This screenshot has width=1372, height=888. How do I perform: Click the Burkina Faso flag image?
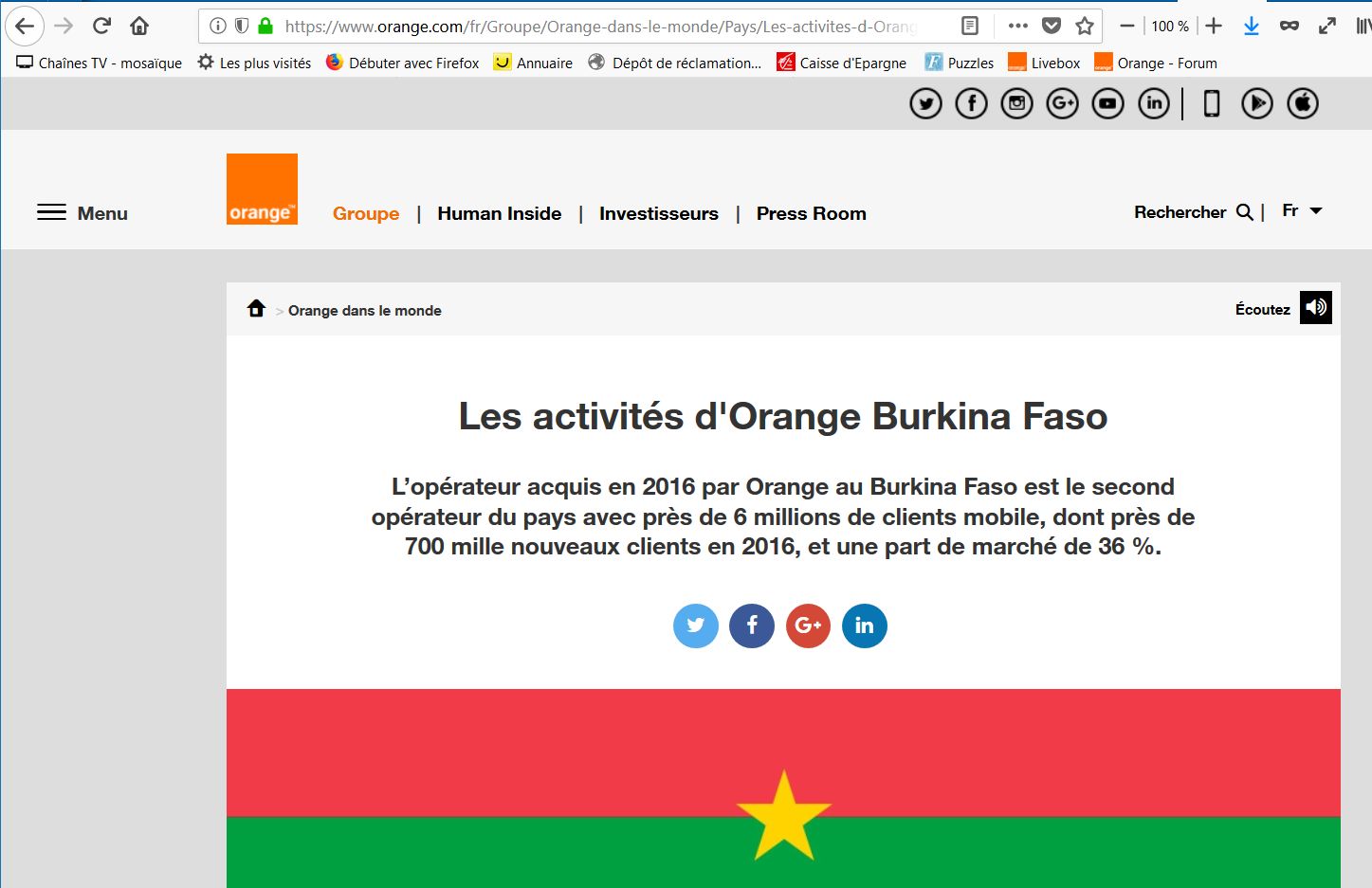783,788
